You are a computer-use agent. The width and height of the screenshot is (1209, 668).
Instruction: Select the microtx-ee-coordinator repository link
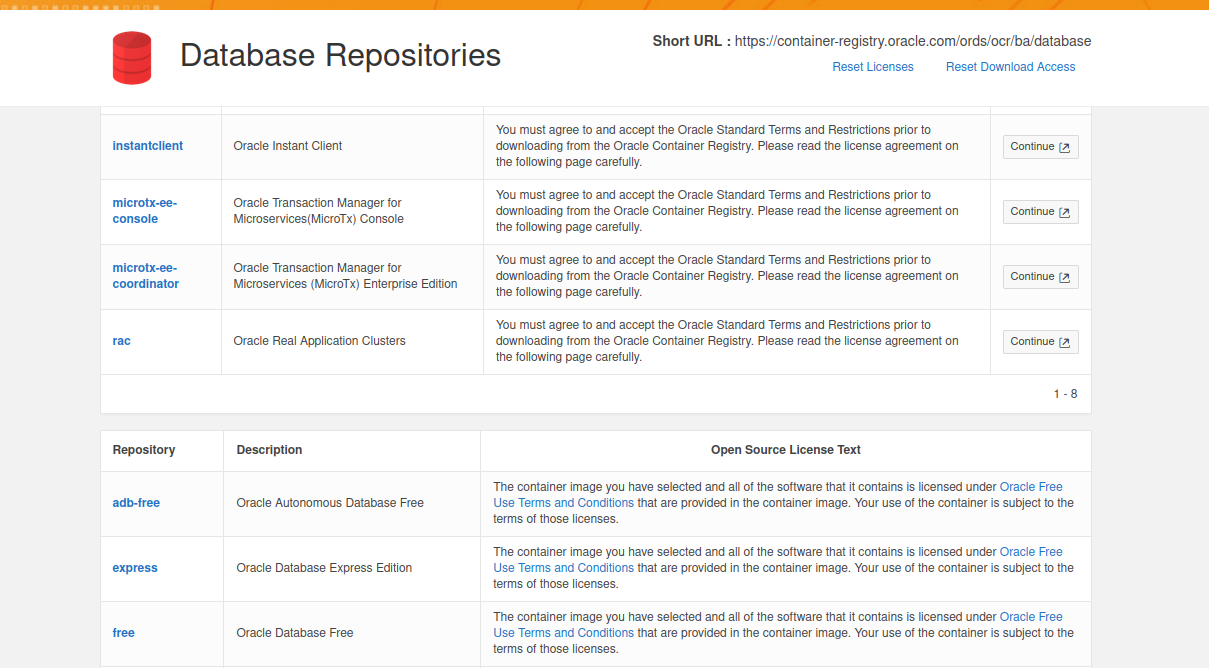[x=145, y=276]
